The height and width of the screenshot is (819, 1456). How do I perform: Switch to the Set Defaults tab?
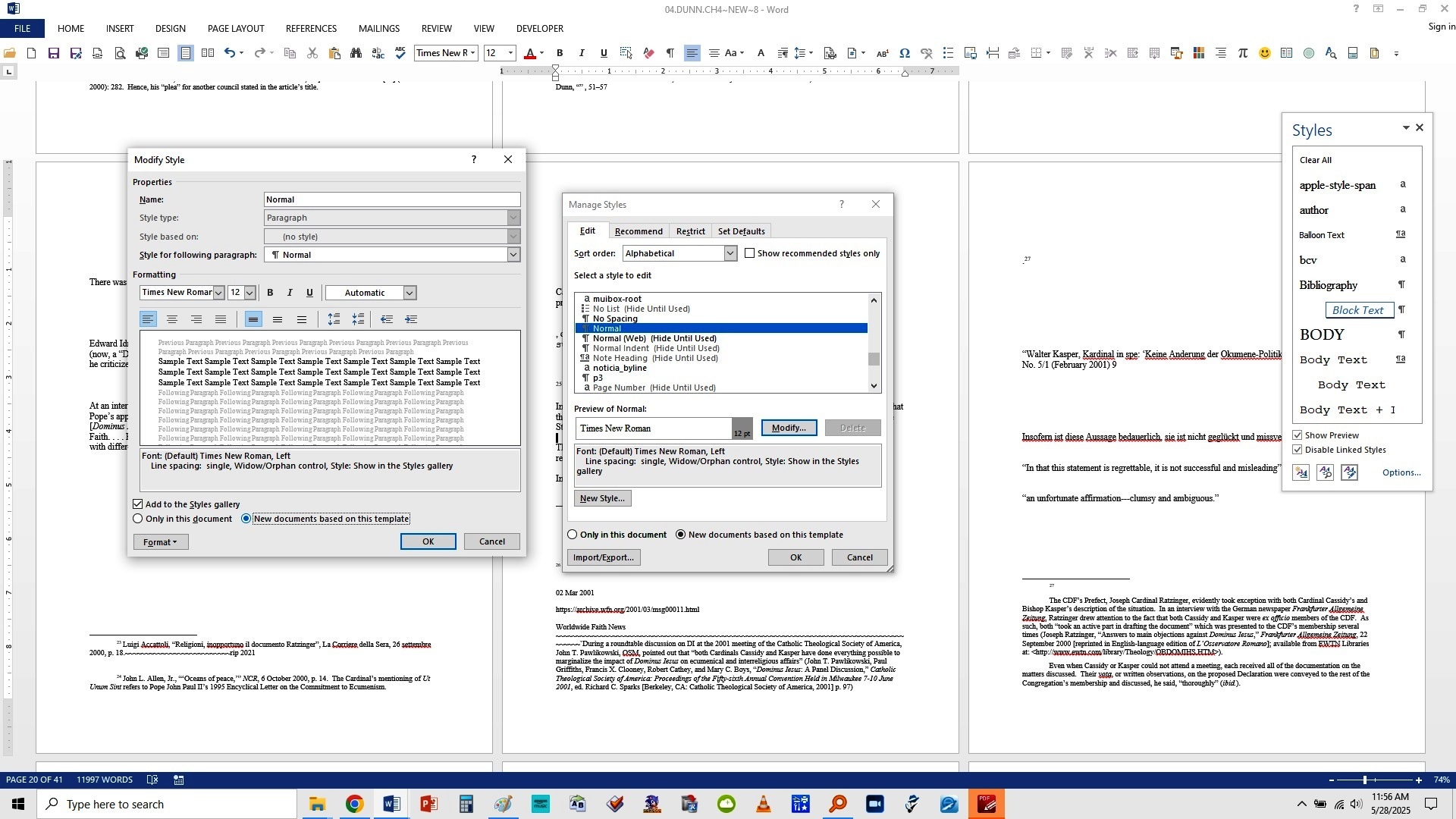point(741,231)
